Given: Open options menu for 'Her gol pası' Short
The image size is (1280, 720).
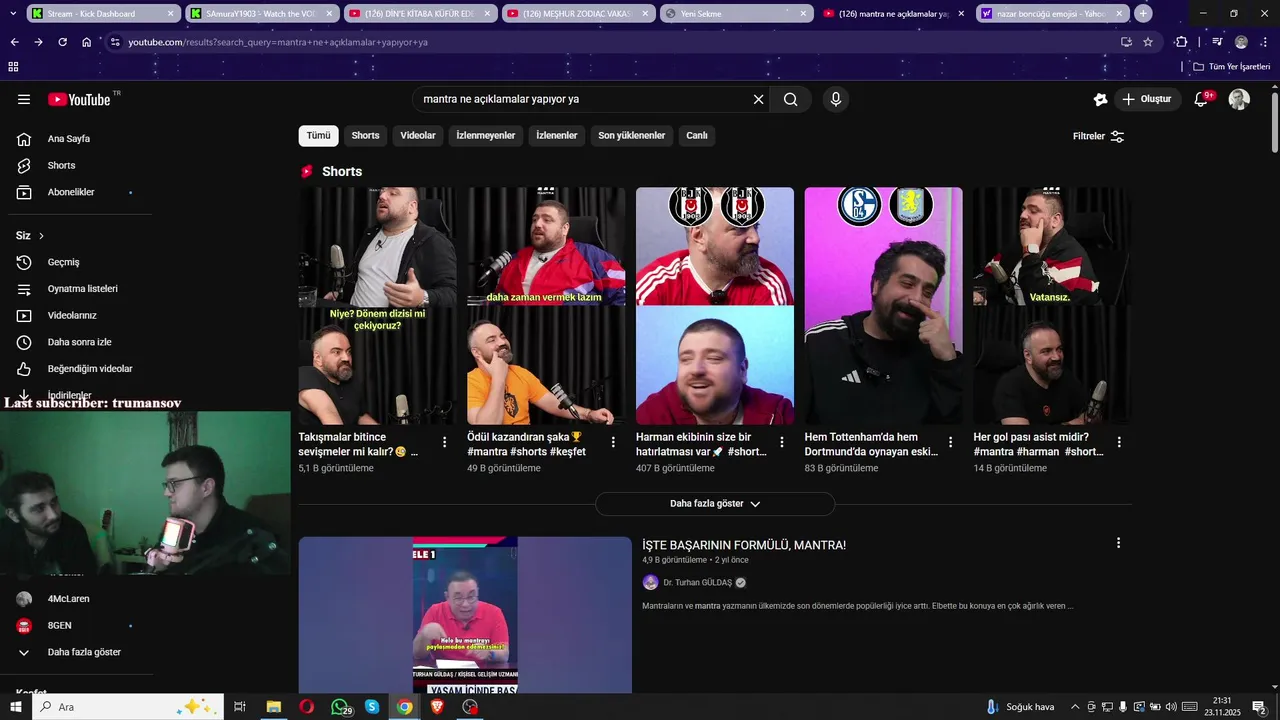Looking at the screenshot, I should (1119, 442).
